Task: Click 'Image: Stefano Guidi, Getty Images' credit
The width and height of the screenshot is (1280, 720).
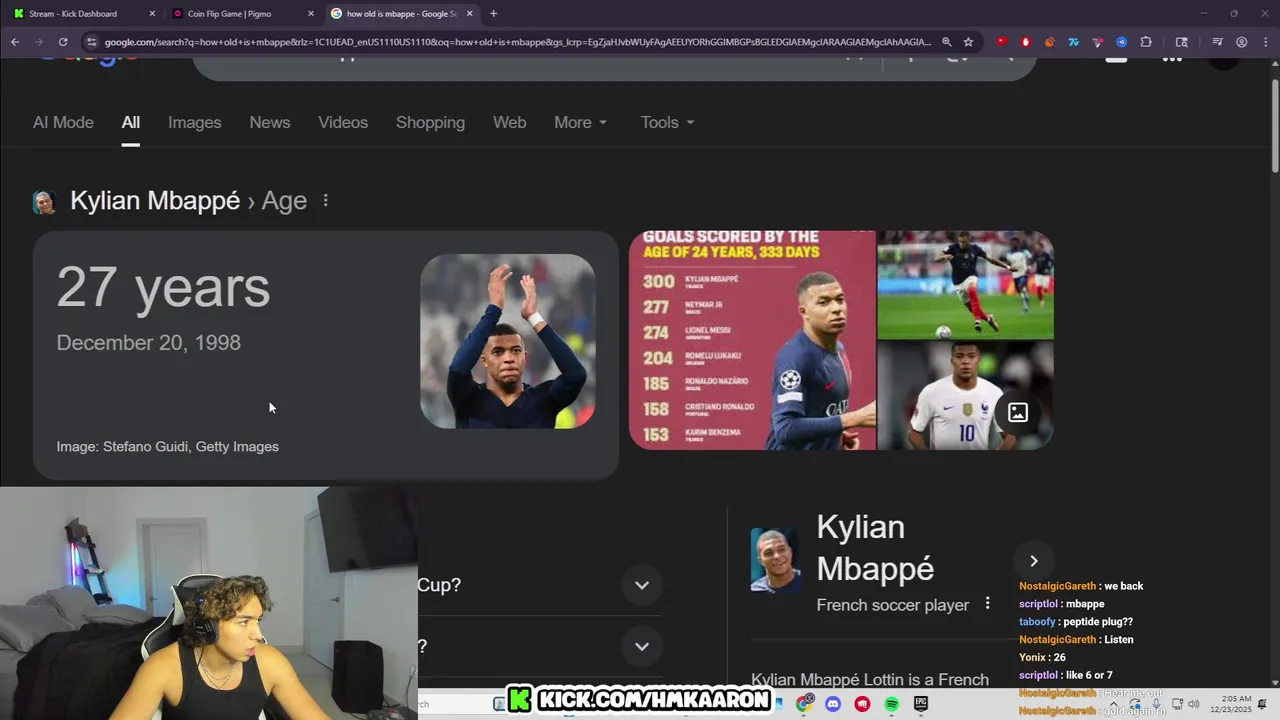Action: (167, 447)
